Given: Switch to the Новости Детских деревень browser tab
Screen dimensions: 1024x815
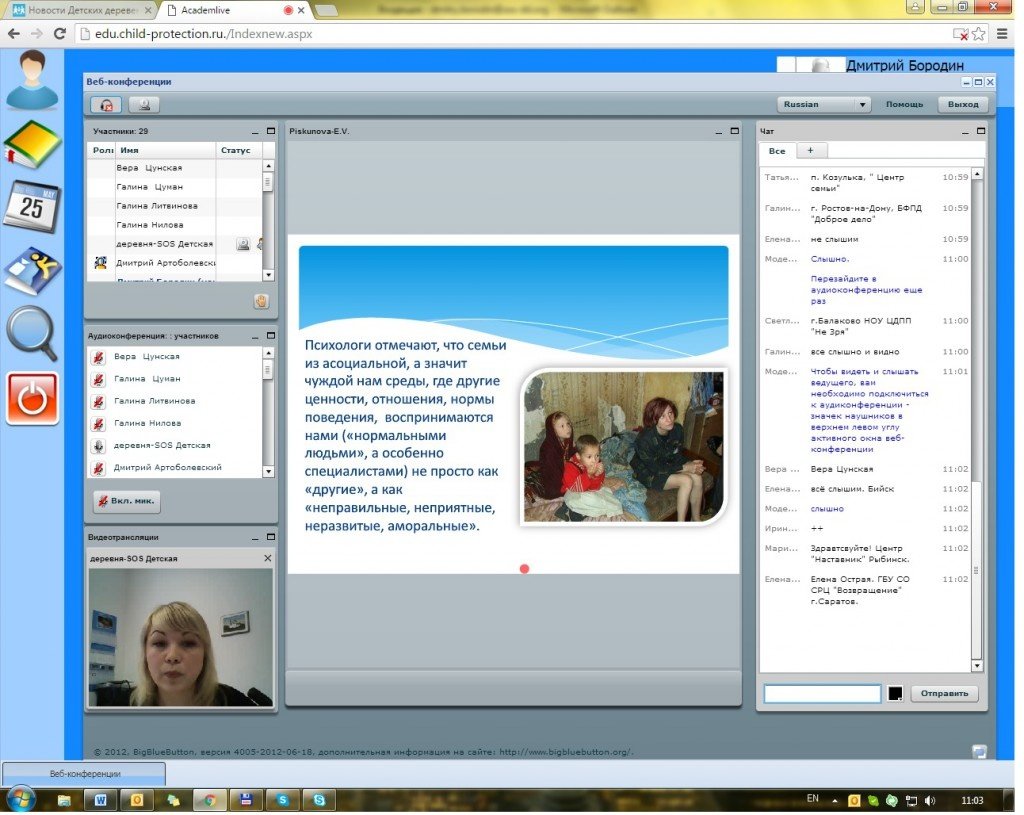Looking at the screenshot, I should click(x=82, y=10).
